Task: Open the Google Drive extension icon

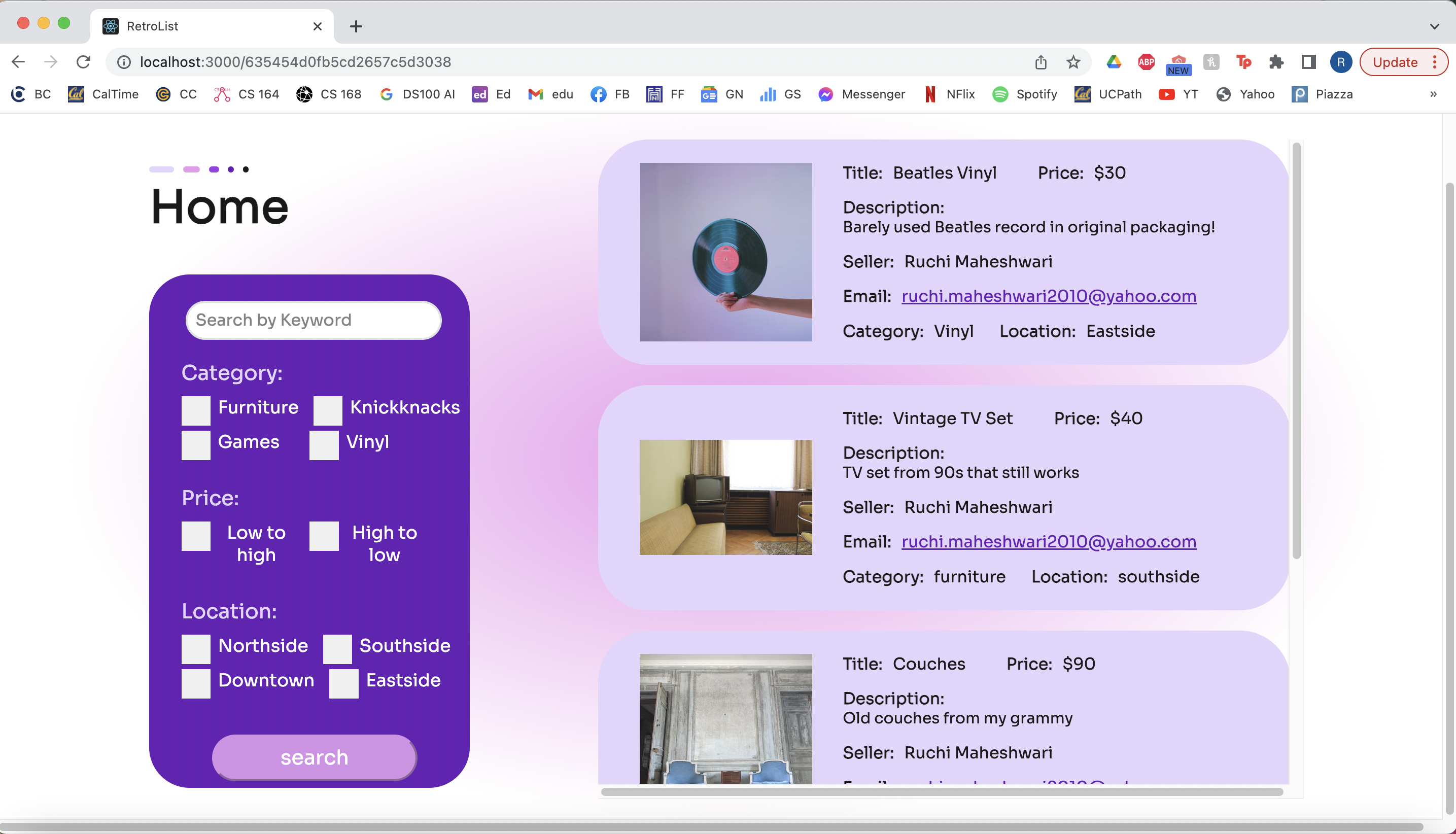Action: coord(1114,62)
